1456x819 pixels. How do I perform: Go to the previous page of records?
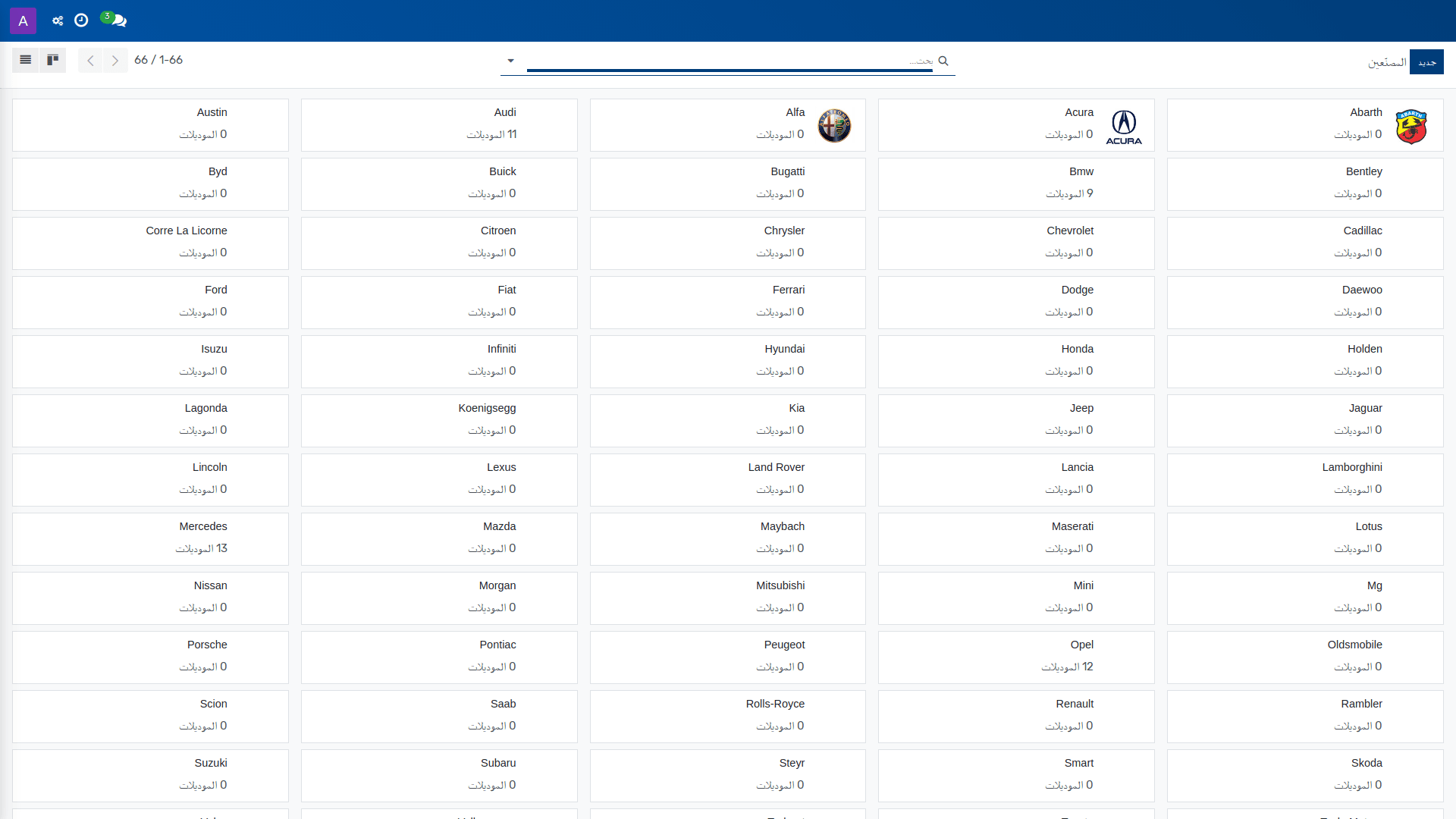(90, 60)
